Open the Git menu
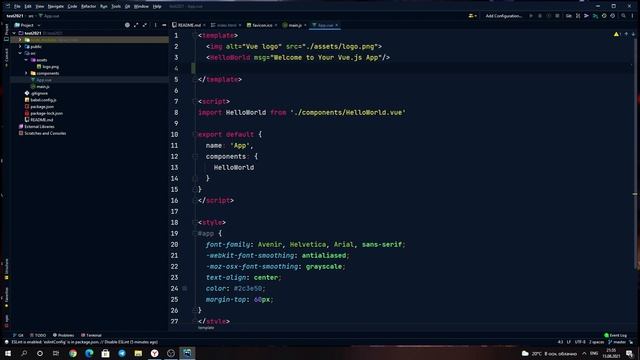Image resolution: width=640 pixels, height=360 pixels. [127, 7]
